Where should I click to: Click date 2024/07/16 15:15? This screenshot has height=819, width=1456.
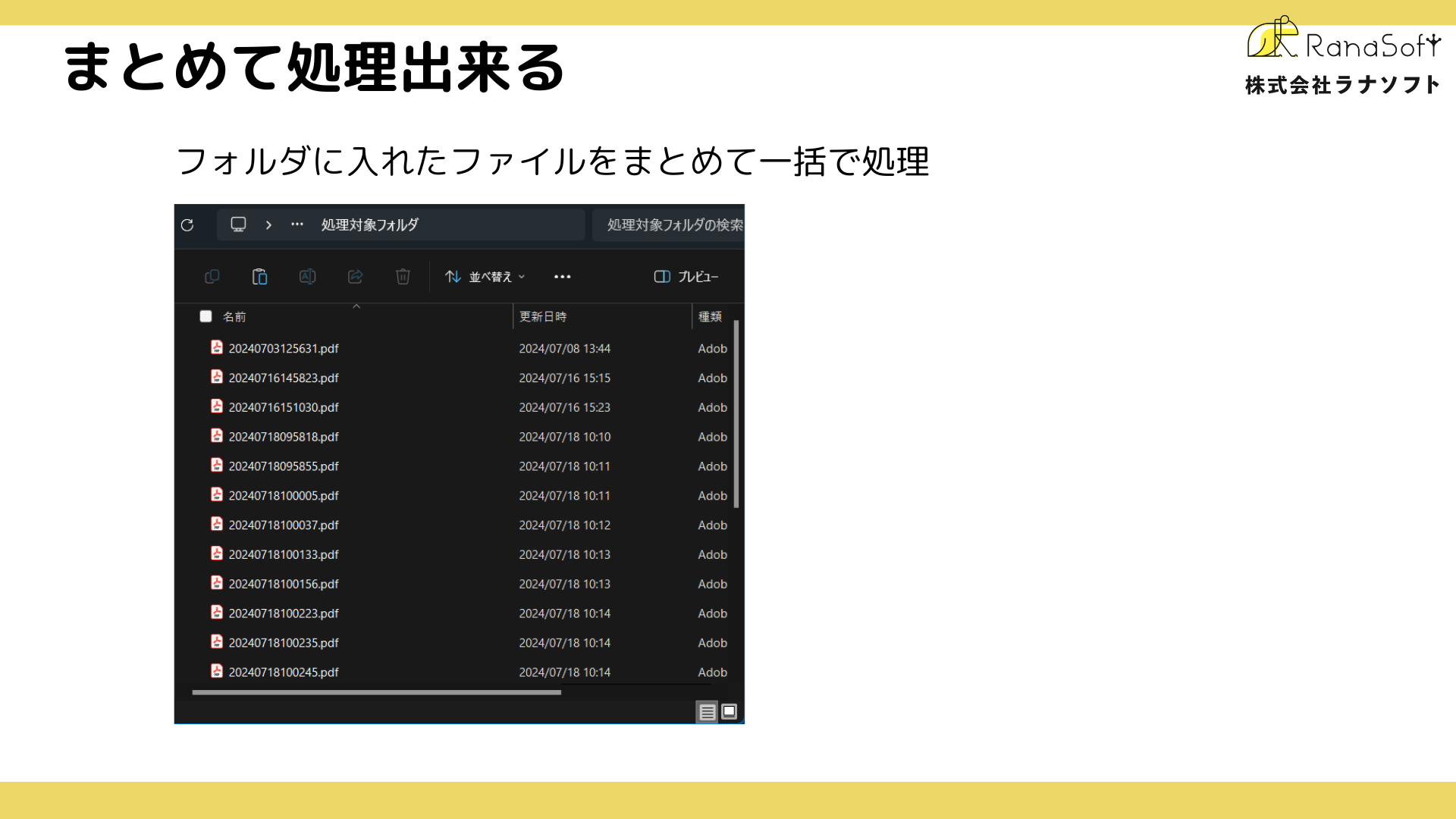[564, 378]
